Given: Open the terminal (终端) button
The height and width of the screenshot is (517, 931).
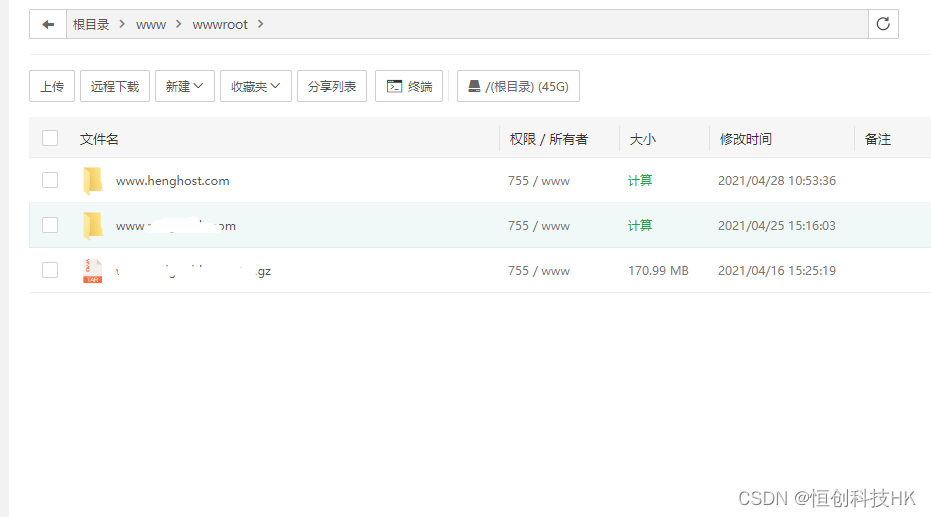Looking at the screenshot, I should point(409,87).
